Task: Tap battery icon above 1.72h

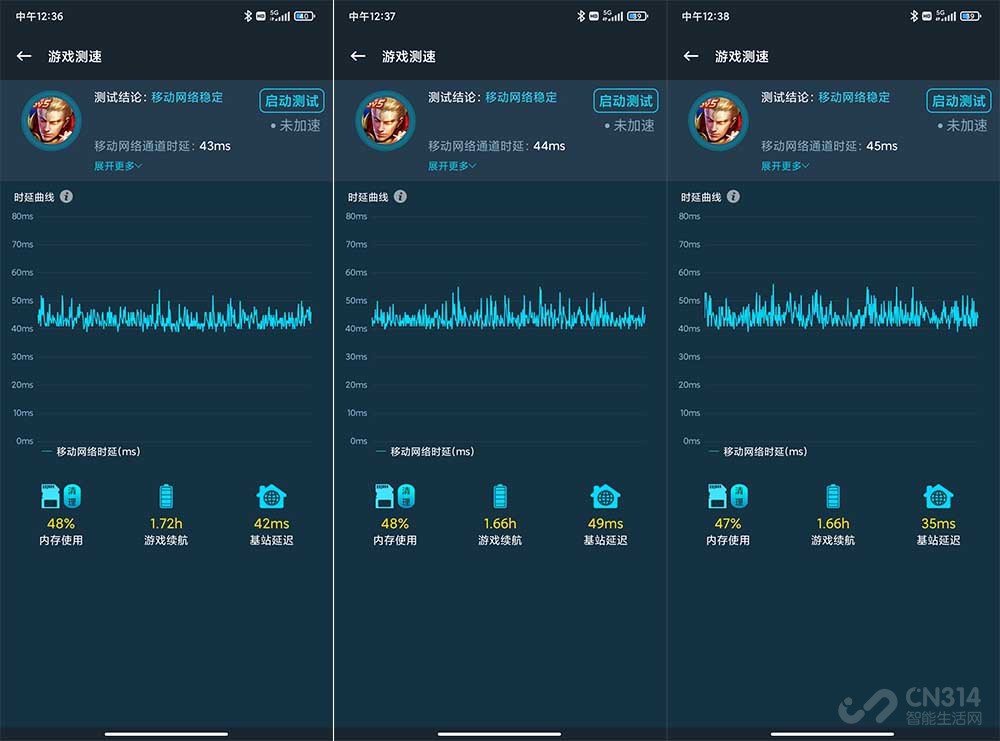Action: click(166, 496)
